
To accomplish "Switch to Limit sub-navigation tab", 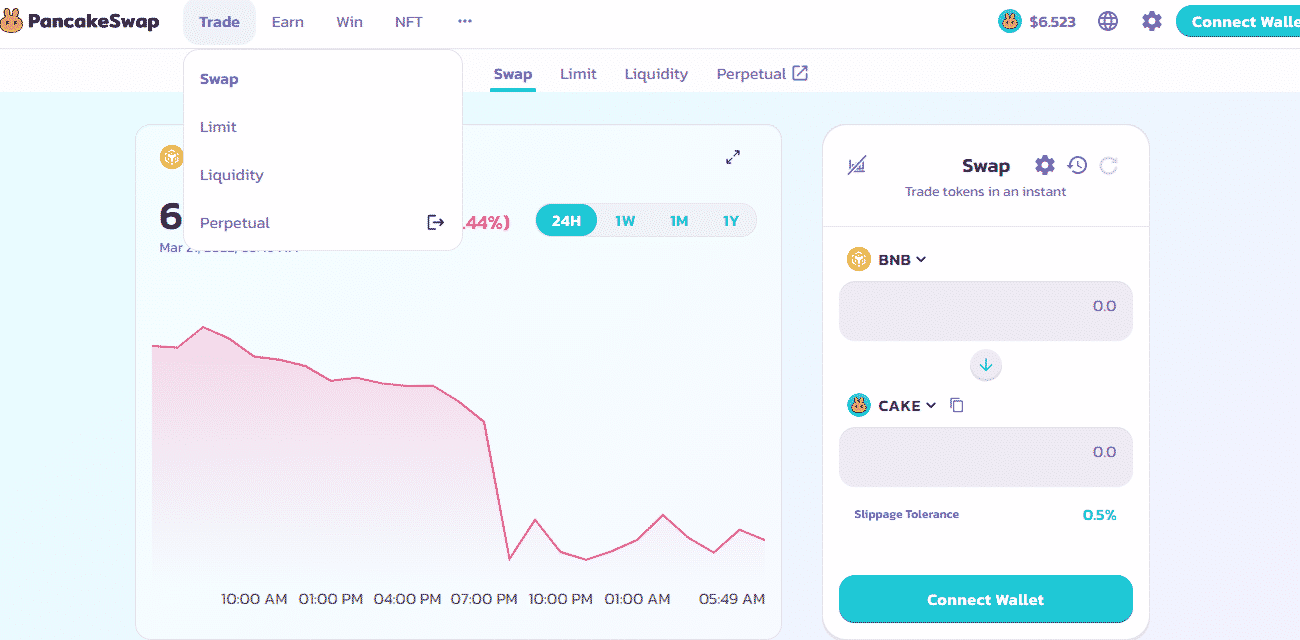I will click(x=578, y=74).
